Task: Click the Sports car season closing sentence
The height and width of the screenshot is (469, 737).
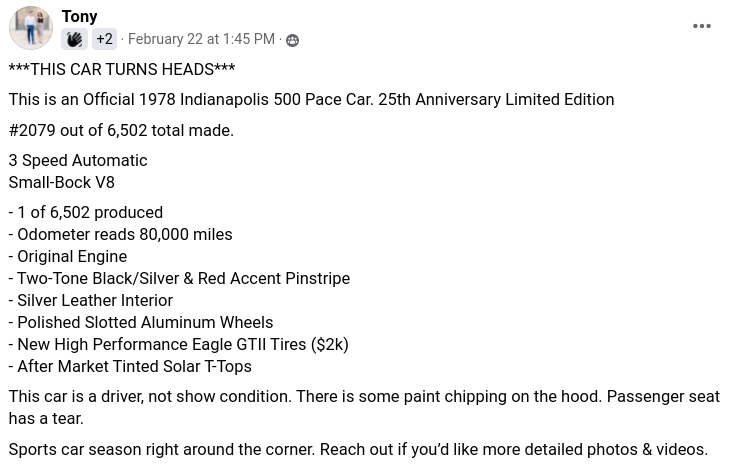Action: (358, 450)
